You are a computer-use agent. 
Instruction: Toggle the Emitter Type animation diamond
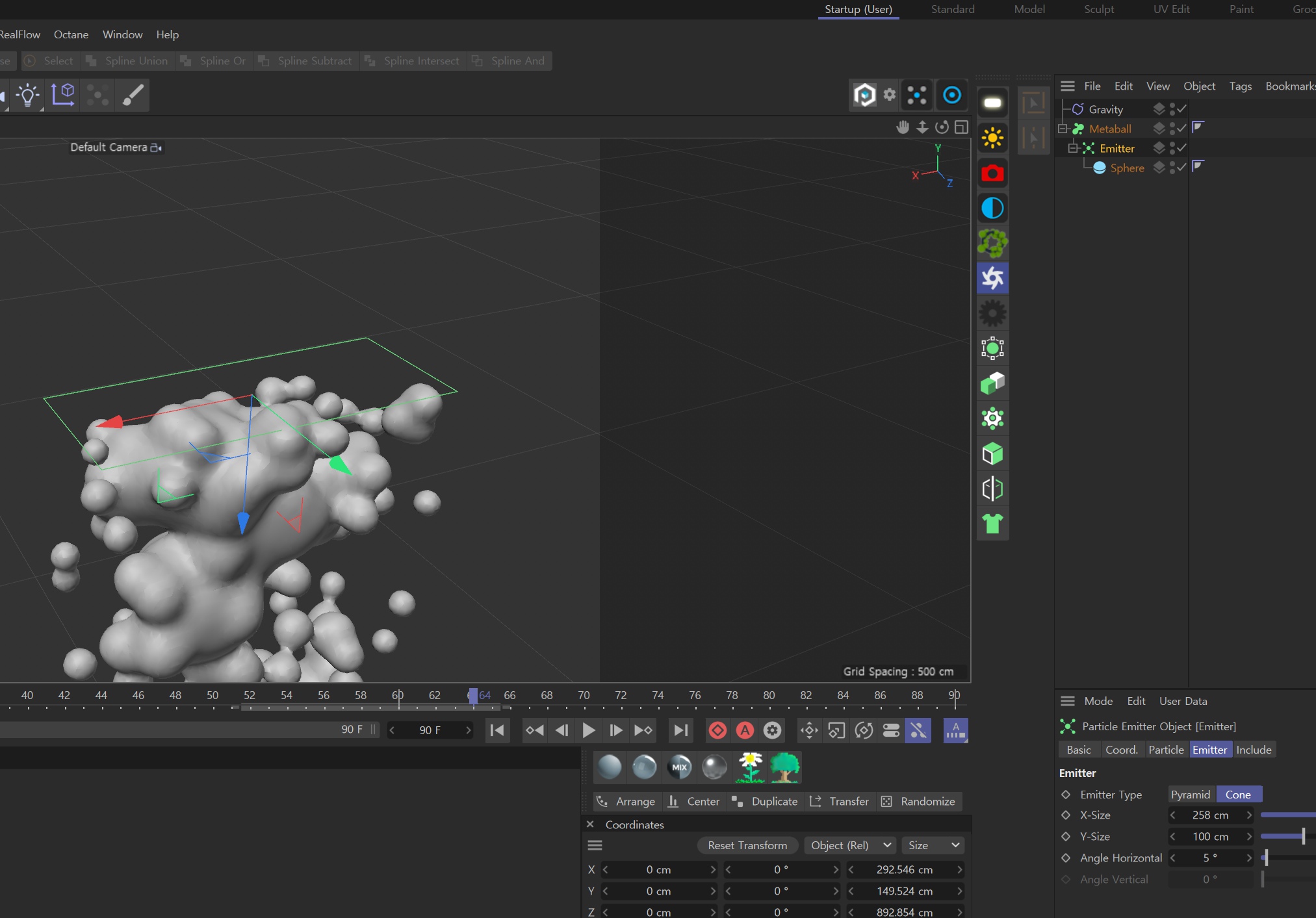pyautogui.click(x=1066, y=794)
